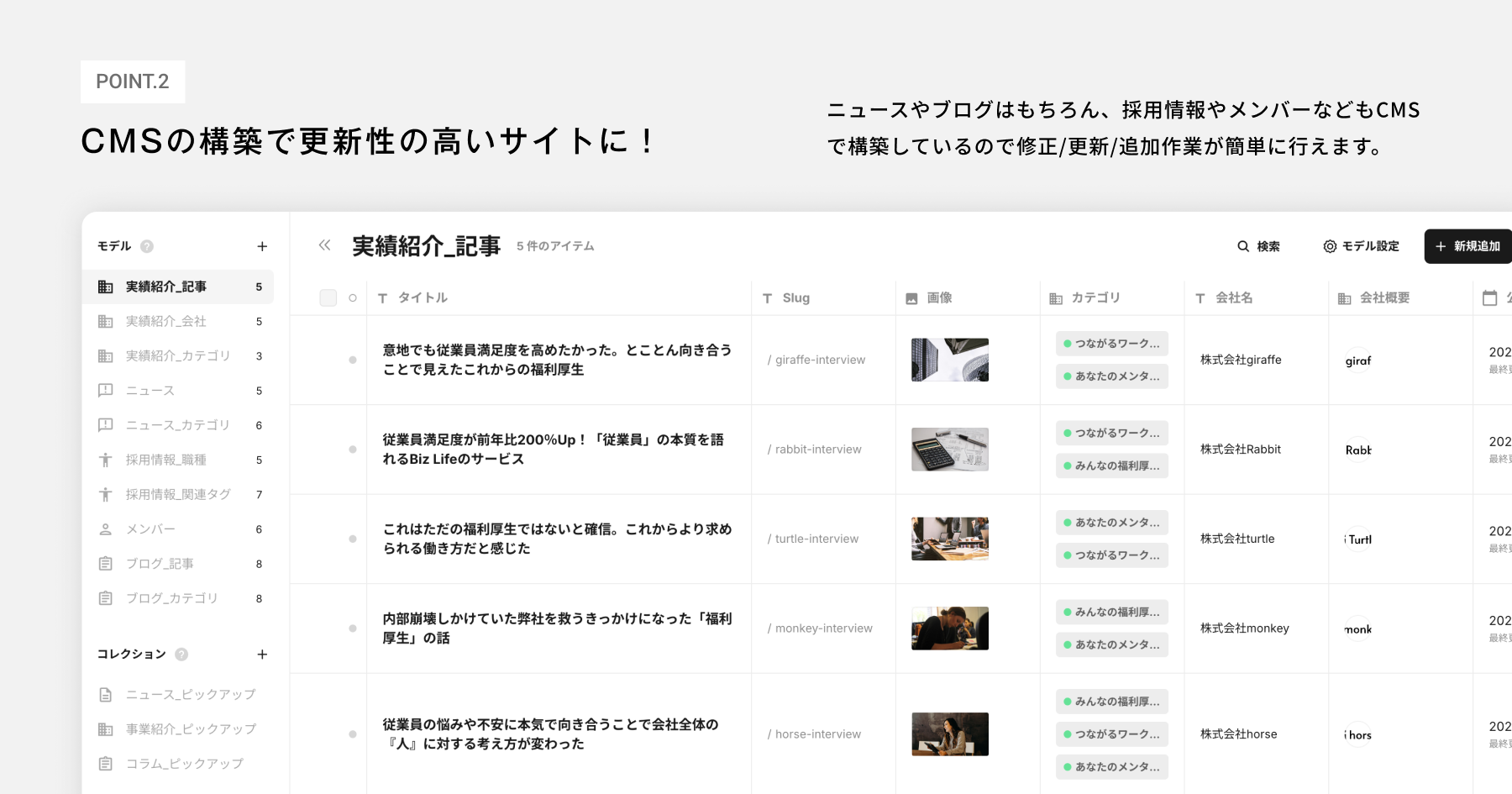Click the accessibility icon of 採用情報_職種
This screenshot has height=794, width=1512.
click(106, 460)
